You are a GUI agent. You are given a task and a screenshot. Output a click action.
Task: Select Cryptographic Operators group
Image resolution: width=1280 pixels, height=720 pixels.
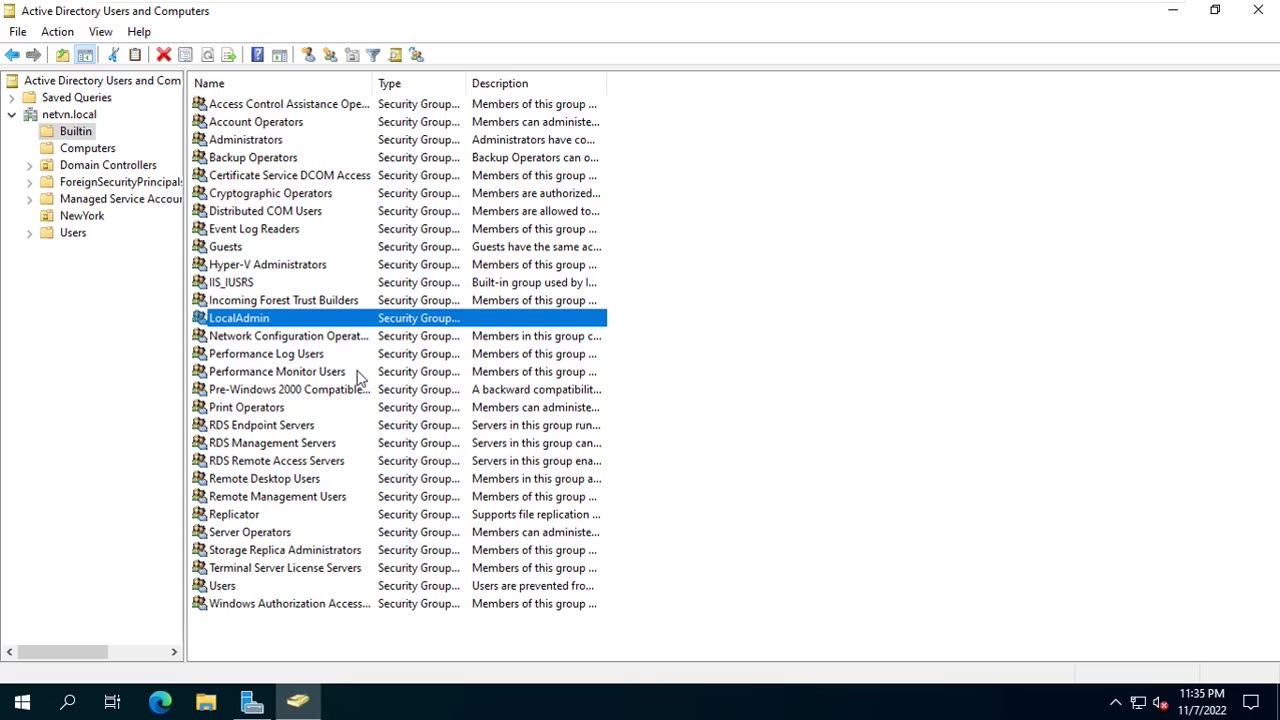pos(398,194)
